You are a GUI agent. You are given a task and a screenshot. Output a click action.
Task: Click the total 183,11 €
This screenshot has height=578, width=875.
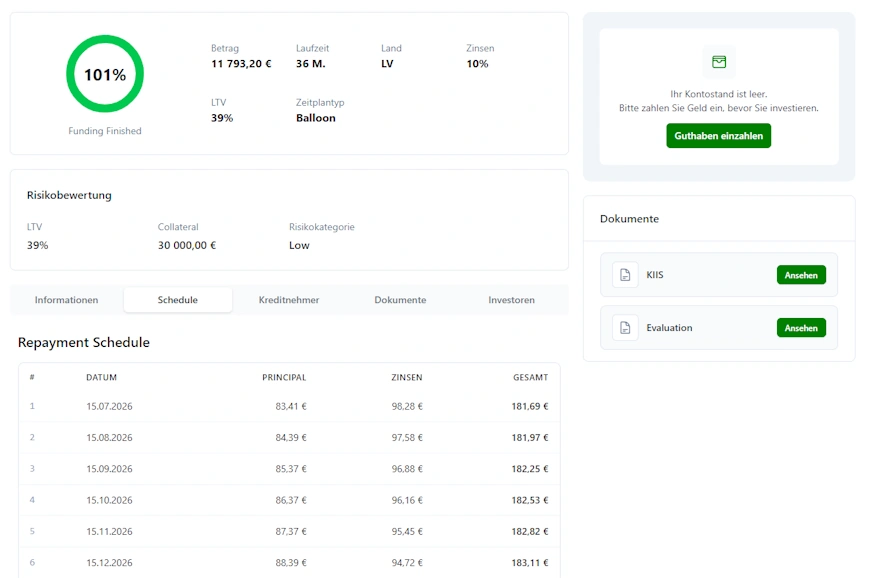(x=530, y=562)
